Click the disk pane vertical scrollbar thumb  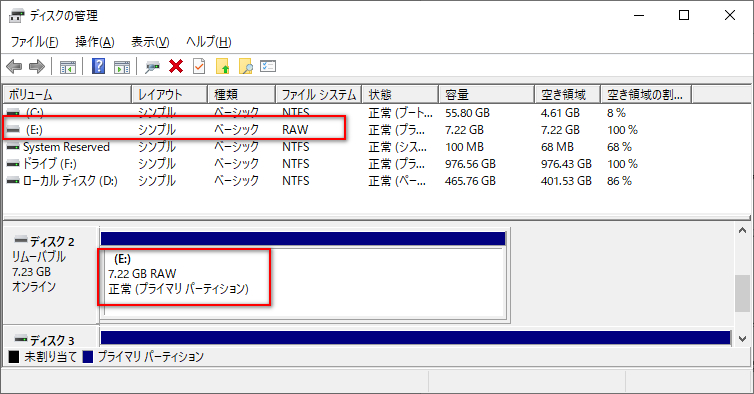742,293
